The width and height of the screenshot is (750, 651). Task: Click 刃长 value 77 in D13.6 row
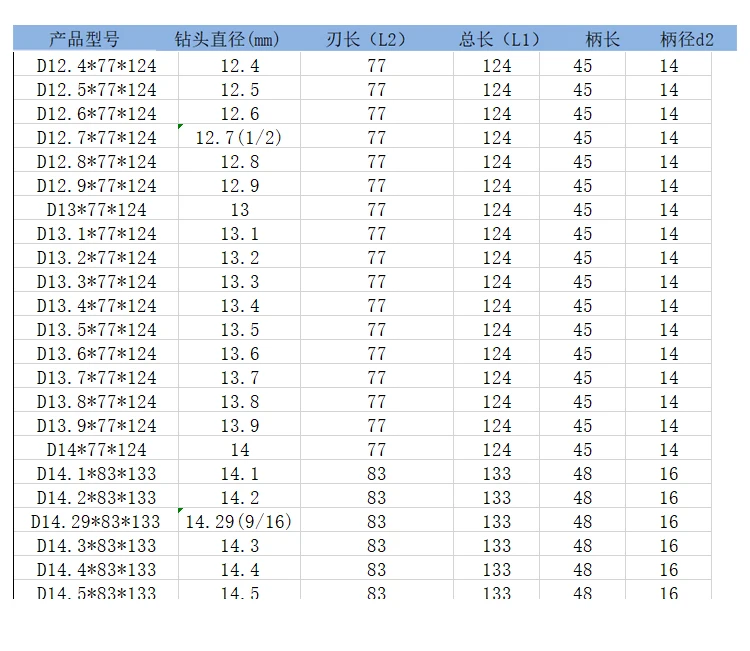[376, 353]
